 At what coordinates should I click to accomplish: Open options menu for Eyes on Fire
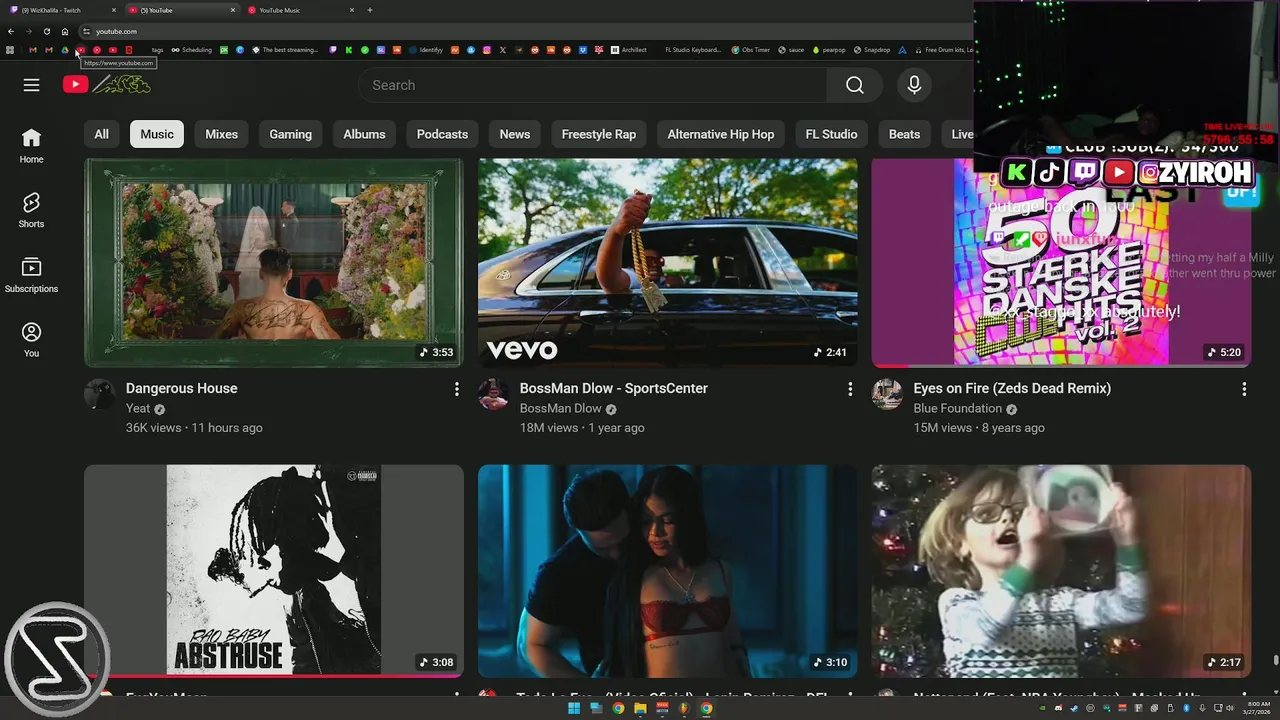coord(1244,388)
